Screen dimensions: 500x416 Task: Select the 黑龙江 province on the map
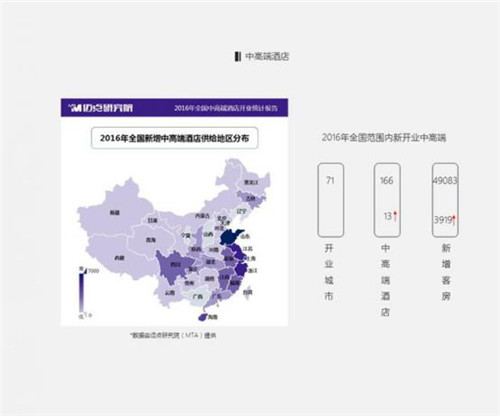tap(251, 182)
